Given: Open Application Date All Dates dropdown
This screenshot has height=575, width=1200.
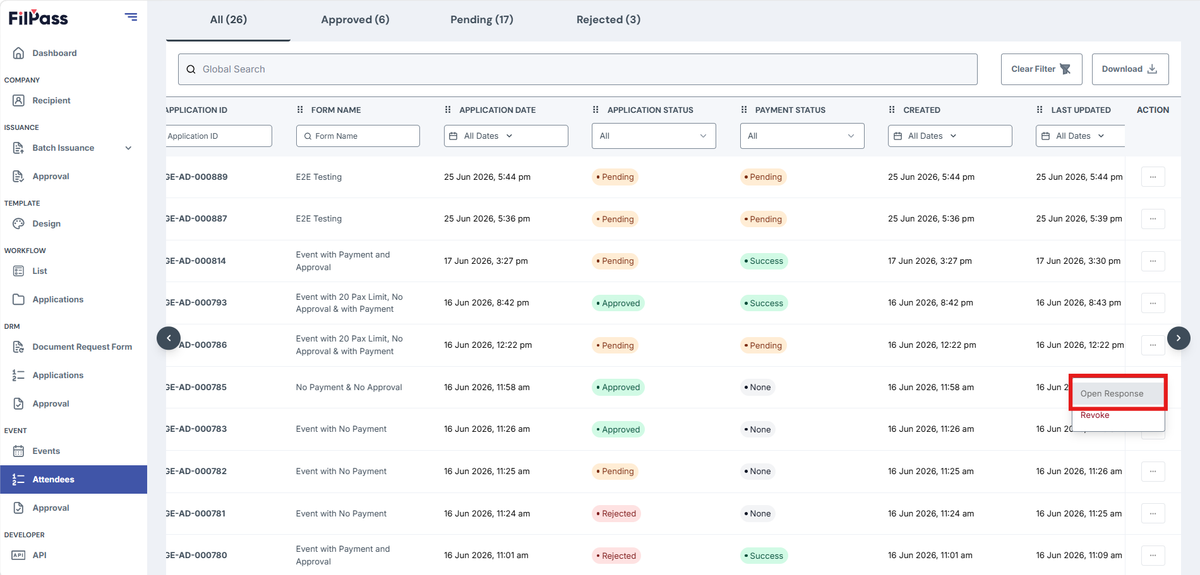Looking at the screenshot, I should [x=506, y=136].
